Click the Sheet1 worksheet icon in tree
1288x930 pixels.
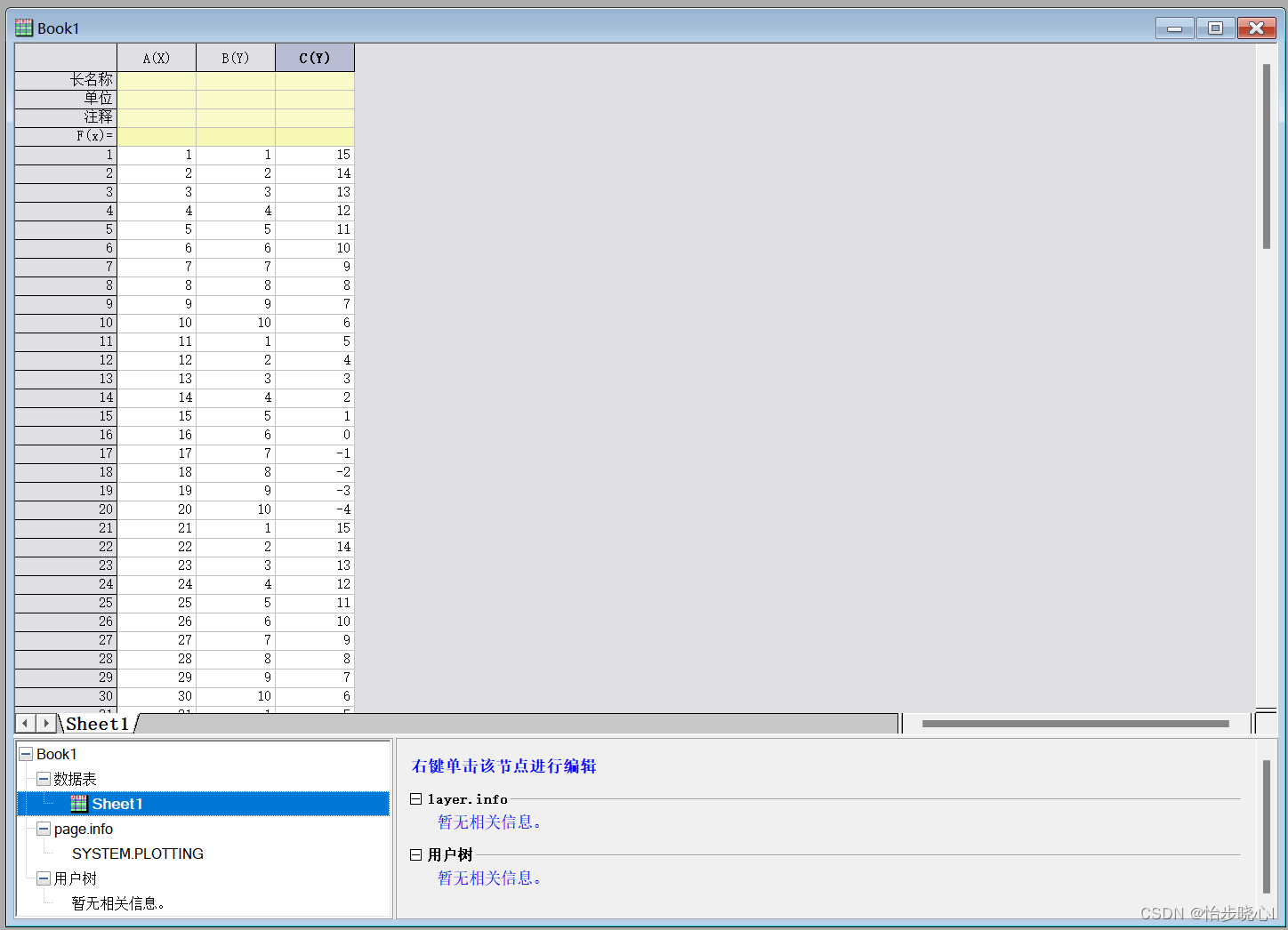click(x=79, y=804)
